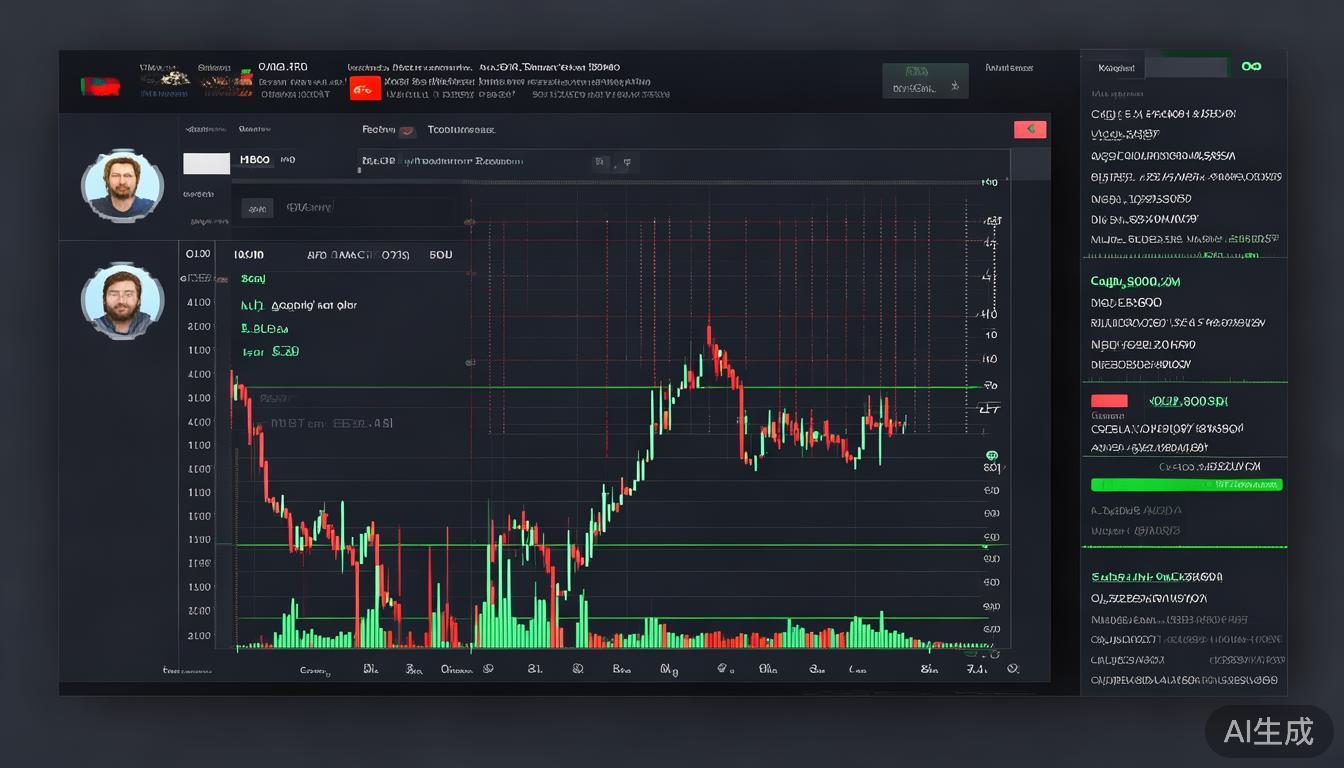Click the star icon in the green header box
The height and width of the screenshot is (768, 1344).
(x=954, y=88)
